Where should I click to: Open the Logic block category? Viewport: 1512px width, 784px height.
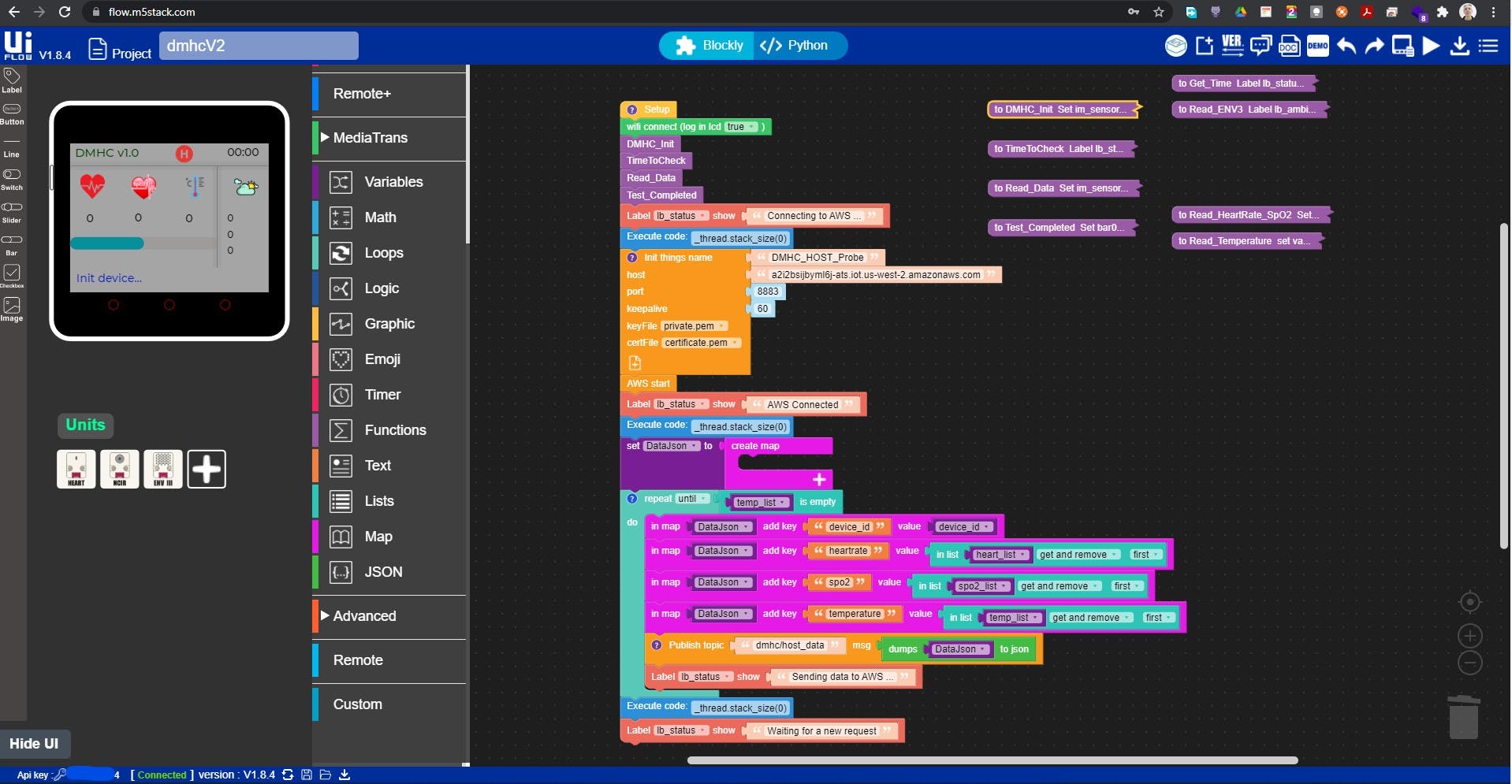coord(389,288)
